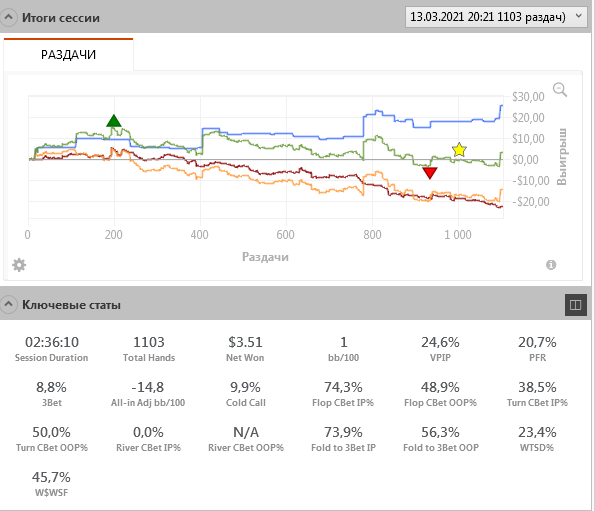Select the РАЗДАЧИ tab

coord(68,55)
